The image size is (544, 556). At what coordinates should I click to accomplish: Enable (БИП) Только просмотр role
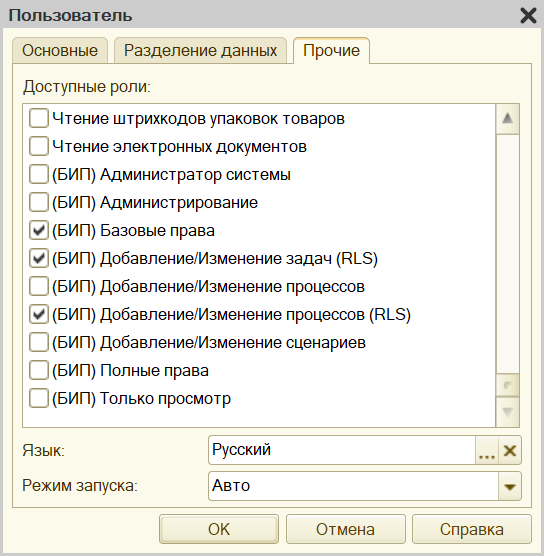39,398
